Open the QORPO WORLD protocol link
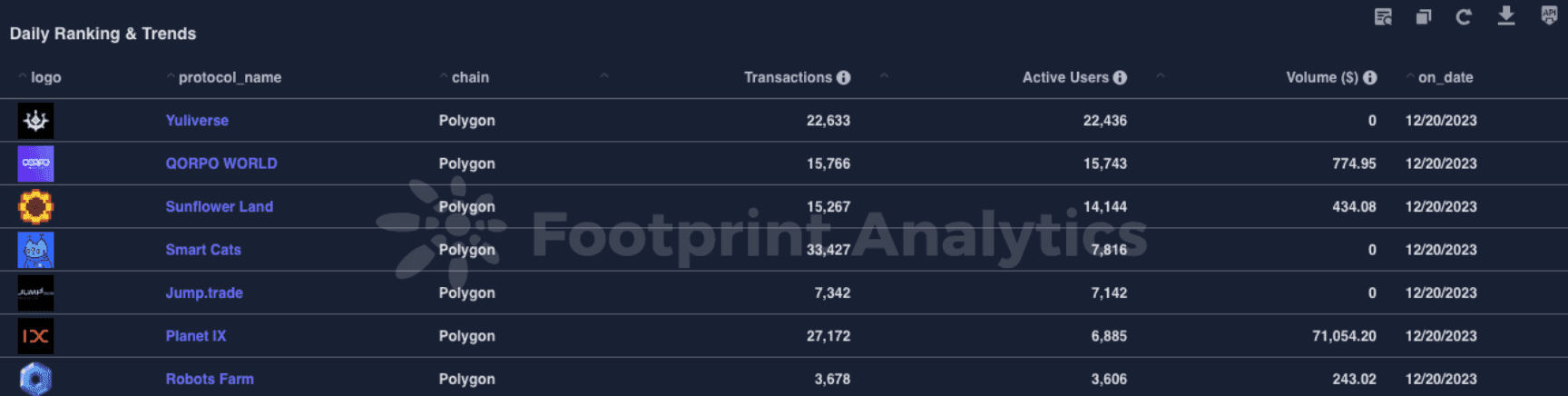The image size is (1568, 396). coord(221,163)
